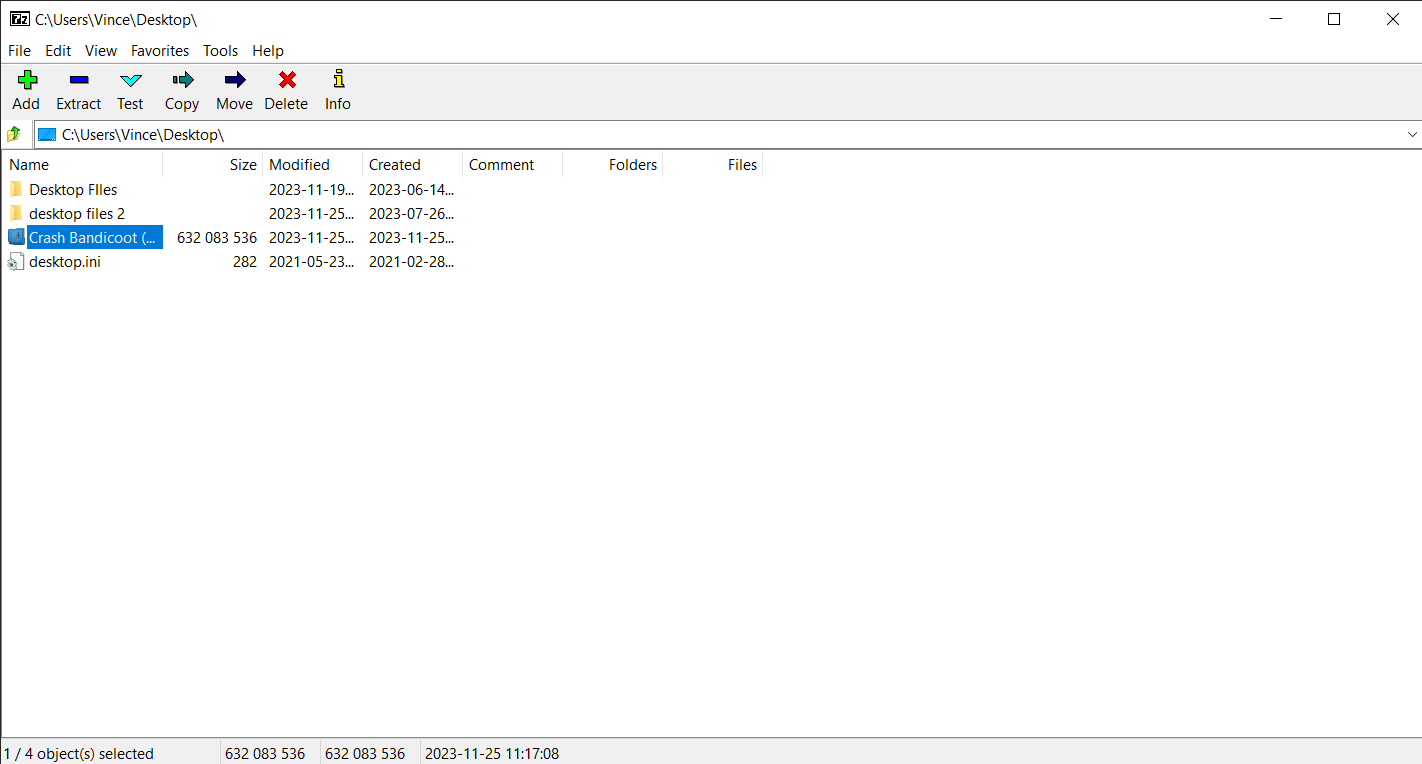Open the View menu

click(x=101, y=50)
